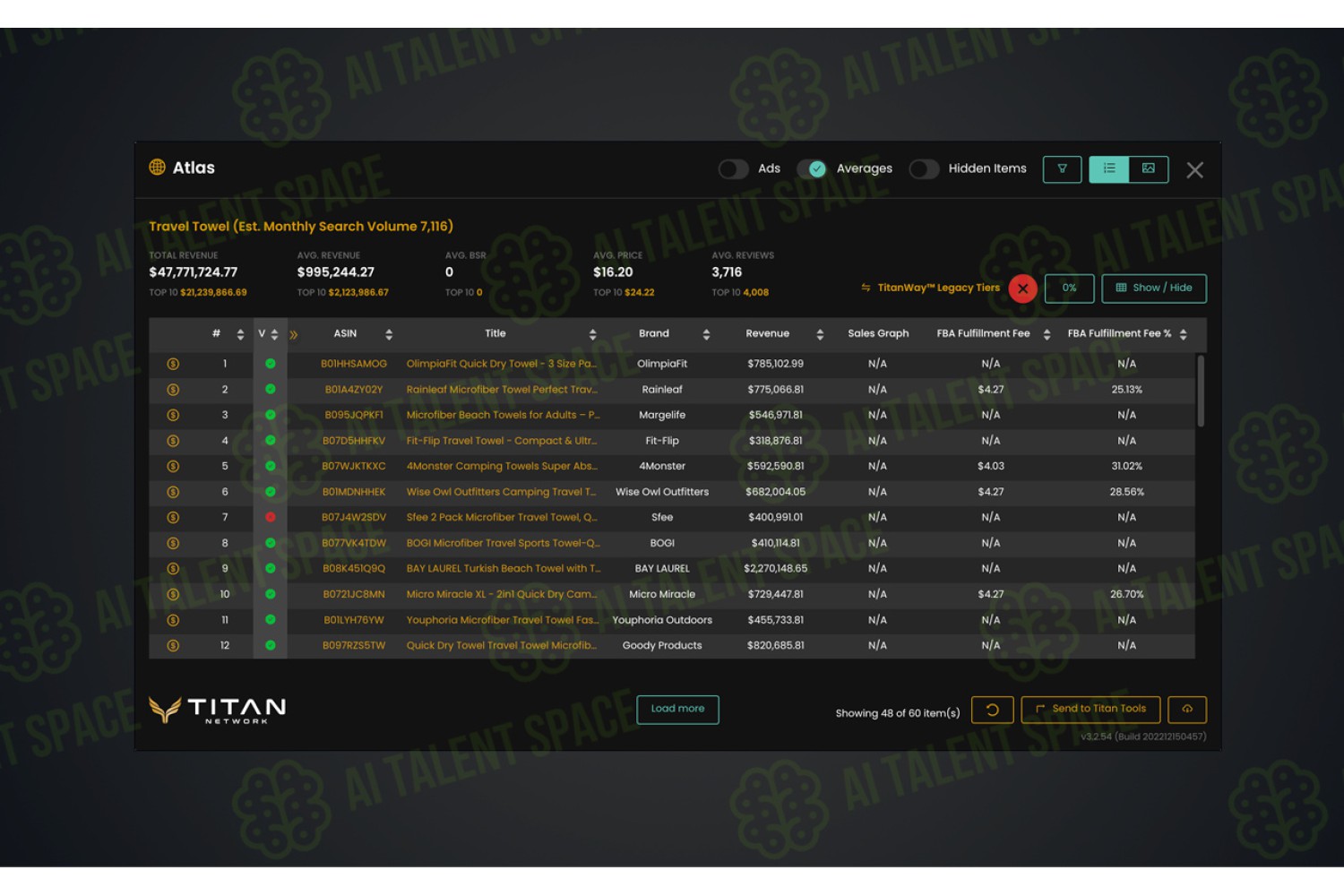Open Micro Miracle XL title link

coord(502,594)
